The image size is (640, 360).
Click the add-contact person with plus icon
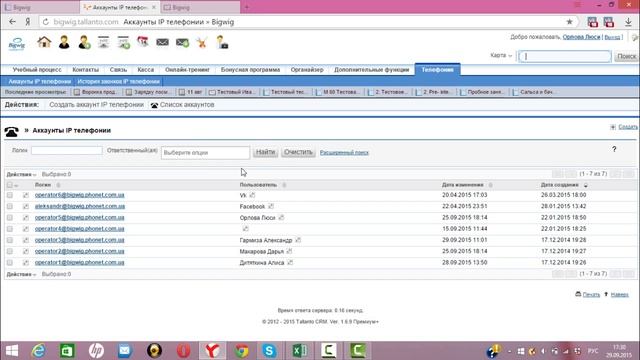84,42
